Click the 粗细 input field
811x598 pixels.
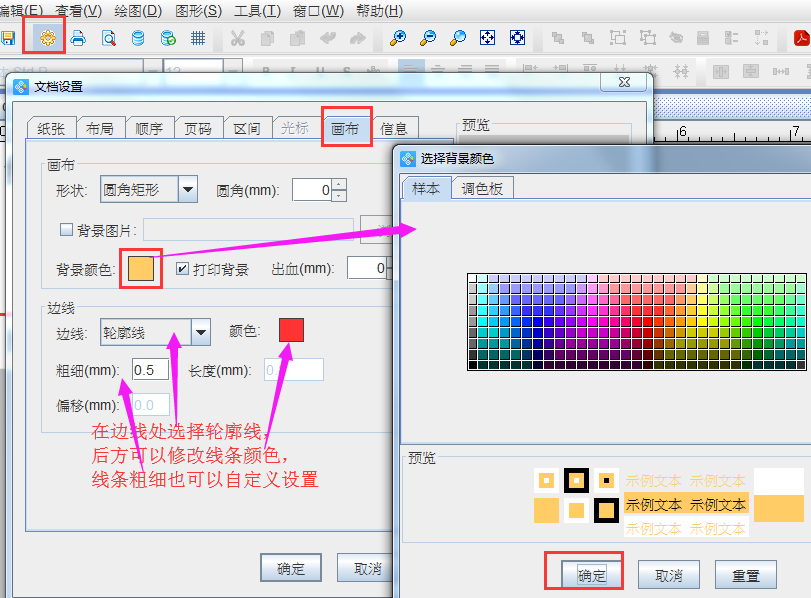(151, 370)
